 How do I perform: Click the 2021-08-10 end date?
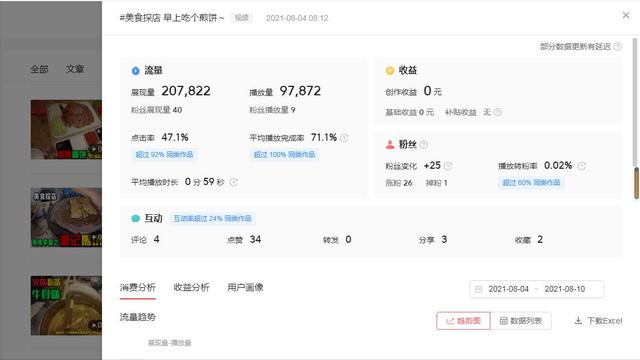pos(564,289)
